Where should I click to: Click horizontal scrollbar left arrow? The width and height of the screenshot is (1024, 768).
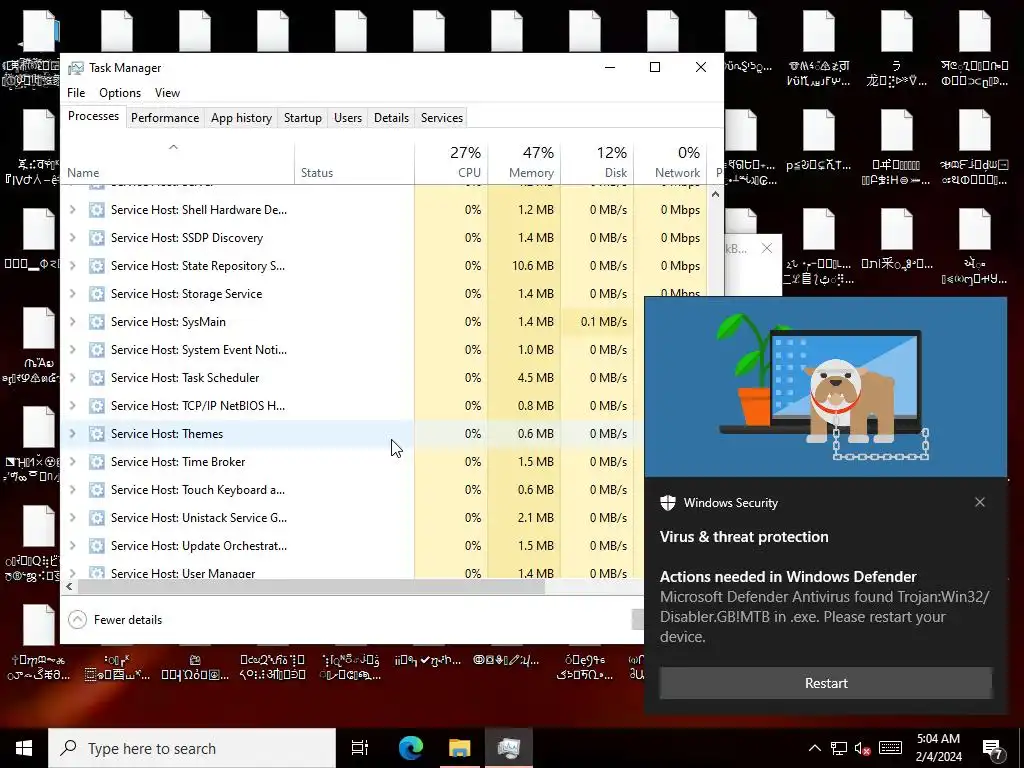coord(69,586)
